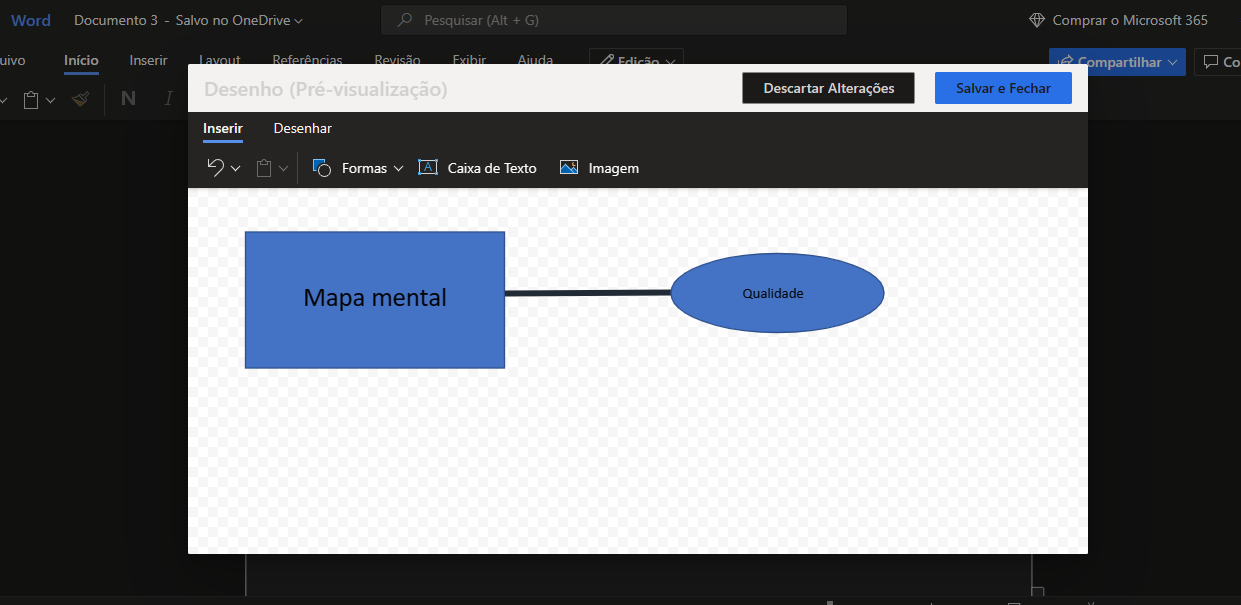Open the Formas dropdown chevron
1241x605 pixels.
click(x=398, y=168)
